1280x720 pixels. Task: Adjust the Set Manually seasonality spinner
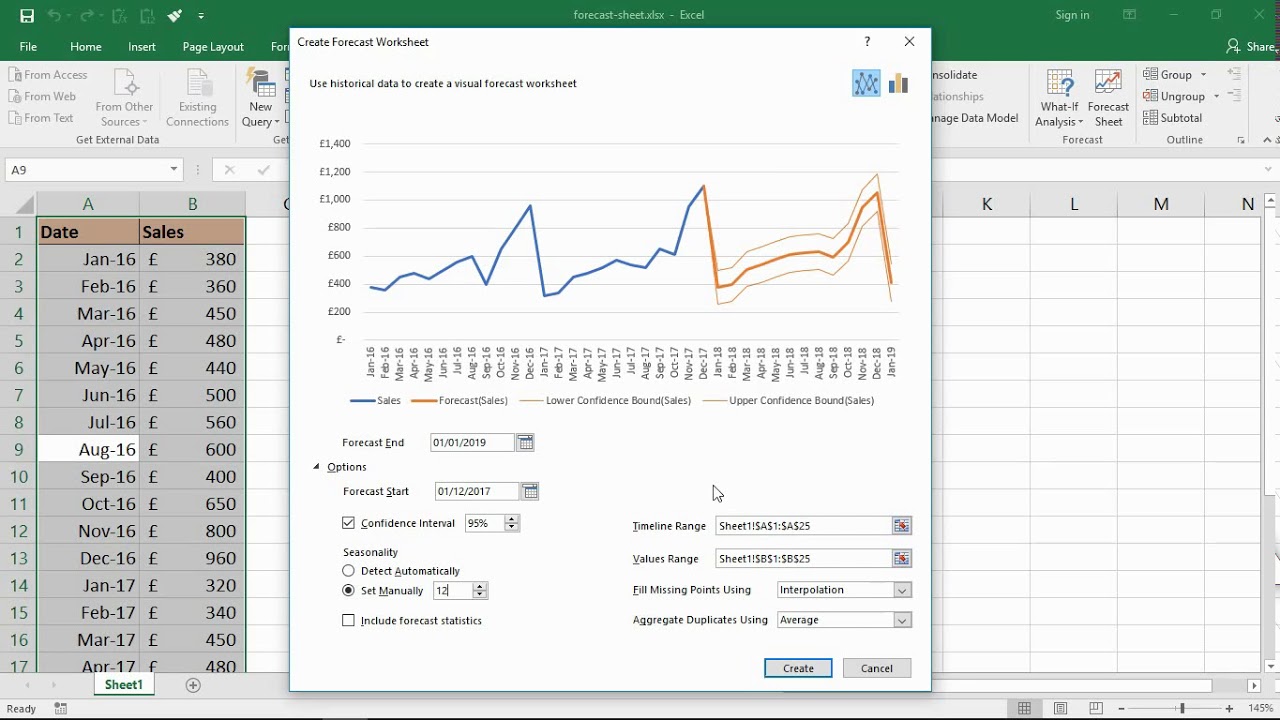click(x=480, y=591)
